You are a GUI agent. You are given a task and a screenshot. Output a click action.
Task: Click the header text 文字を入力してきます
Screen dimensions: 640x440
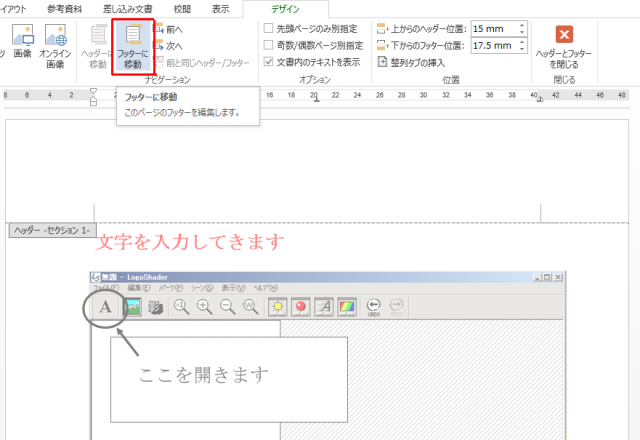coord(190,242)
